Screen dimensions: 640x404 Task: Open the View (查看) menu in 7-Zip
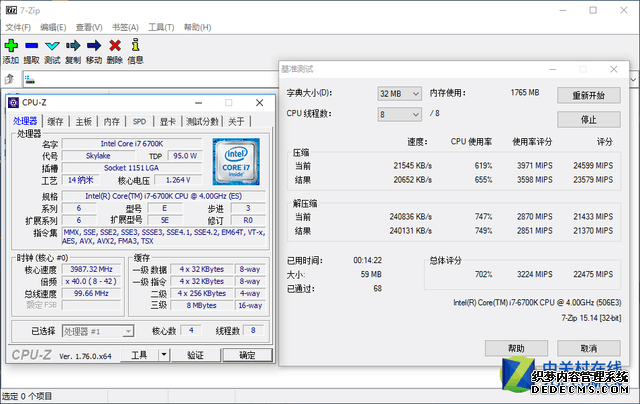pos(89,27)
